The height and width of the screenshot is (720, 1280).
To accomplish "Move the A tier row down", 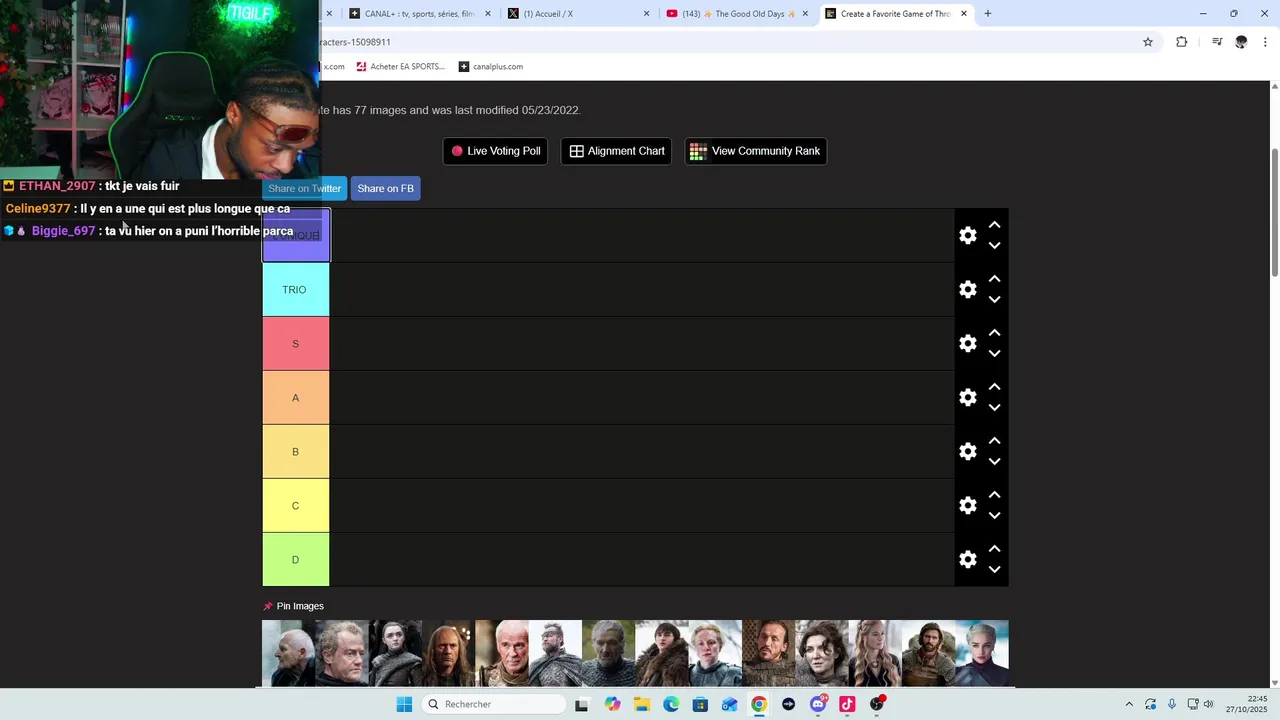I will point(994,408).
